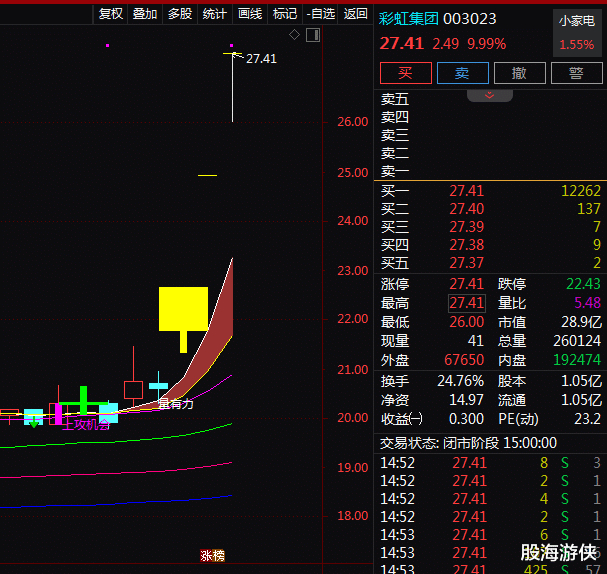
Task: Open the 叠加 overlay option
Action: point(145,14)
